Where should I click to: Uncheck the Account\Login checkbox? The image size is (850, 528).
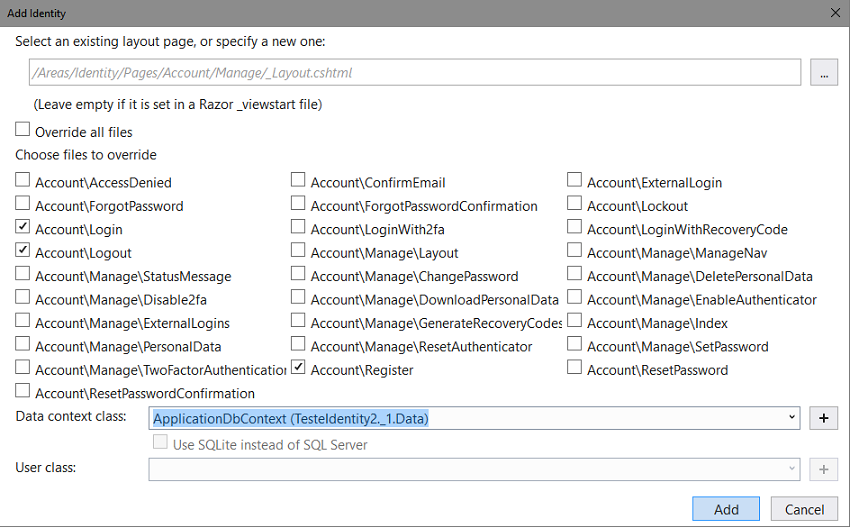(x=23, y=229)
